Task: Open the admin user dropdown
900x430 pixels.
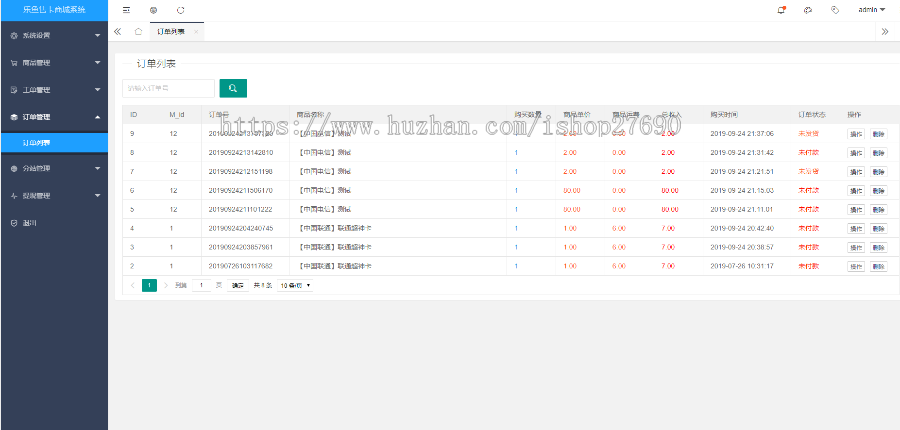Action: pos(869,9)
